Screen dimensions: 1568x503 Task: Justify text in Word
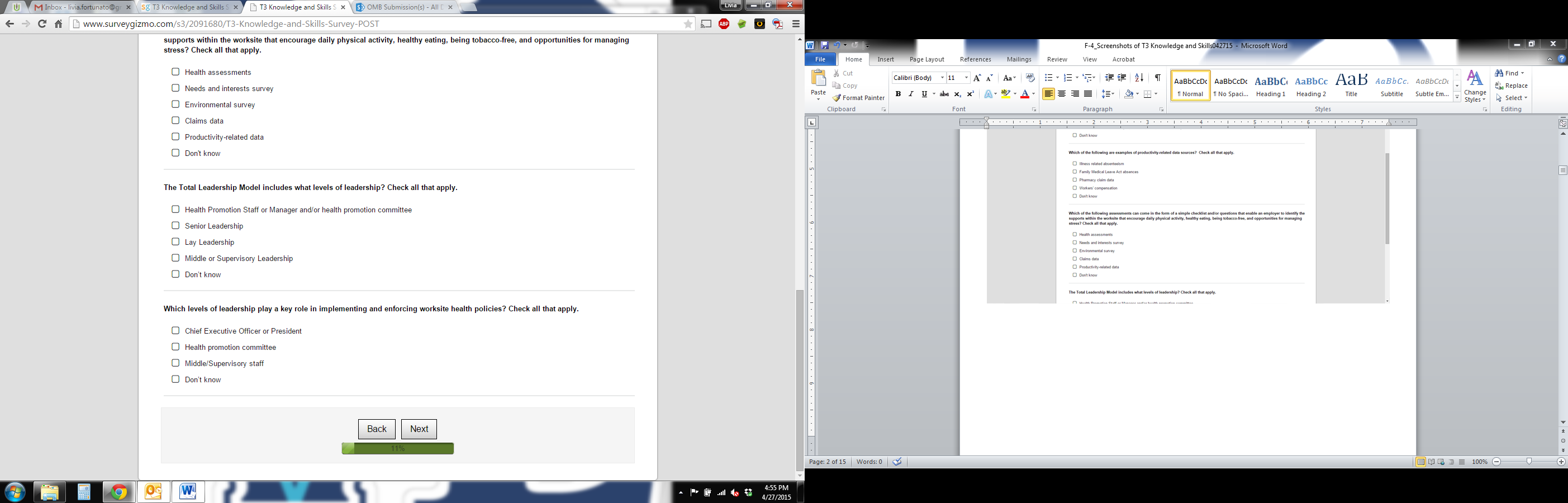(x=1088, y=94)
